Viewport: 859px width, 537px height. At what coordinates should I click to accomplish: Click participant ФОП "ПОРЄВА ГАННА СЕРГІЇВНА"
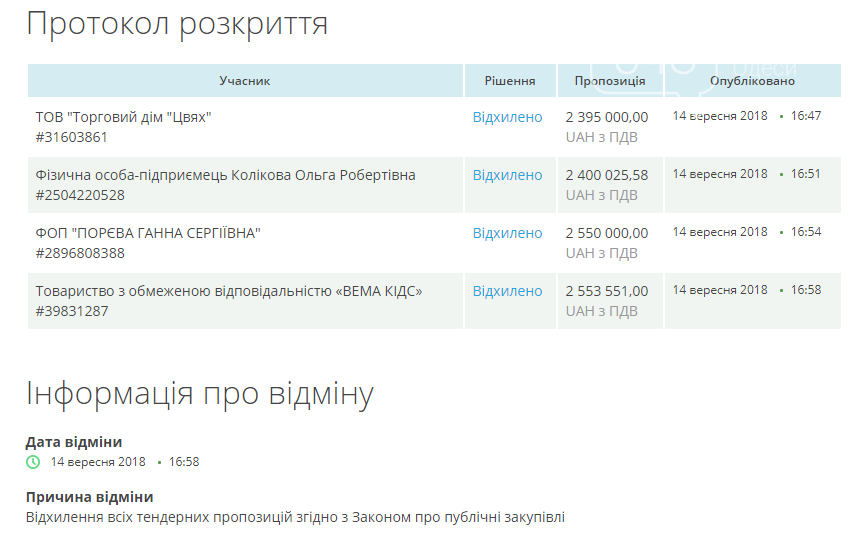pyautogui.click(x=148, y=233)
